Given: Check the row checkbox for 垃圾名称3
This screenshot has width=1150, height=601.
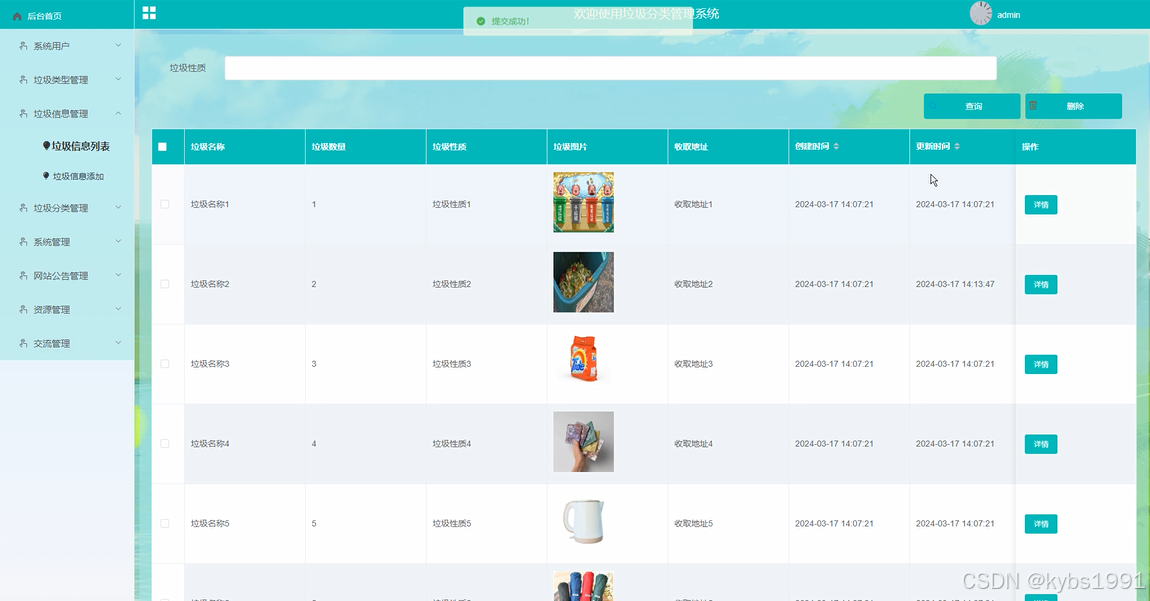Looking at the screenshot, I should click(164, 364).
